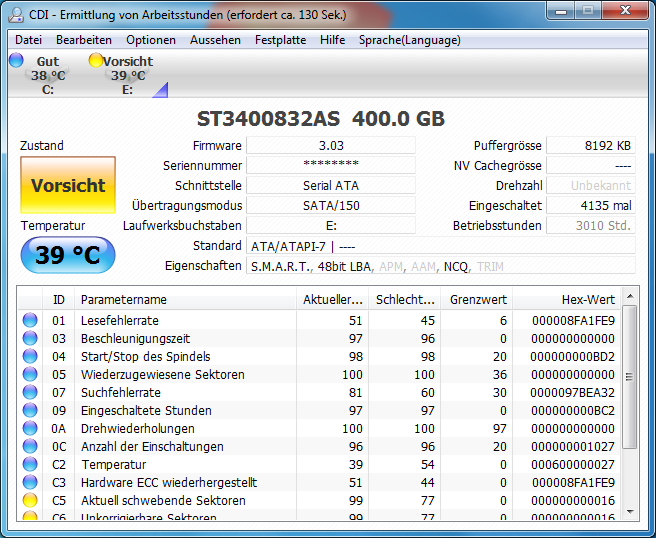Screen dimensions: 656x538
Task: Click the Eingeschaltet 4135 mal field
Action: 591,205
